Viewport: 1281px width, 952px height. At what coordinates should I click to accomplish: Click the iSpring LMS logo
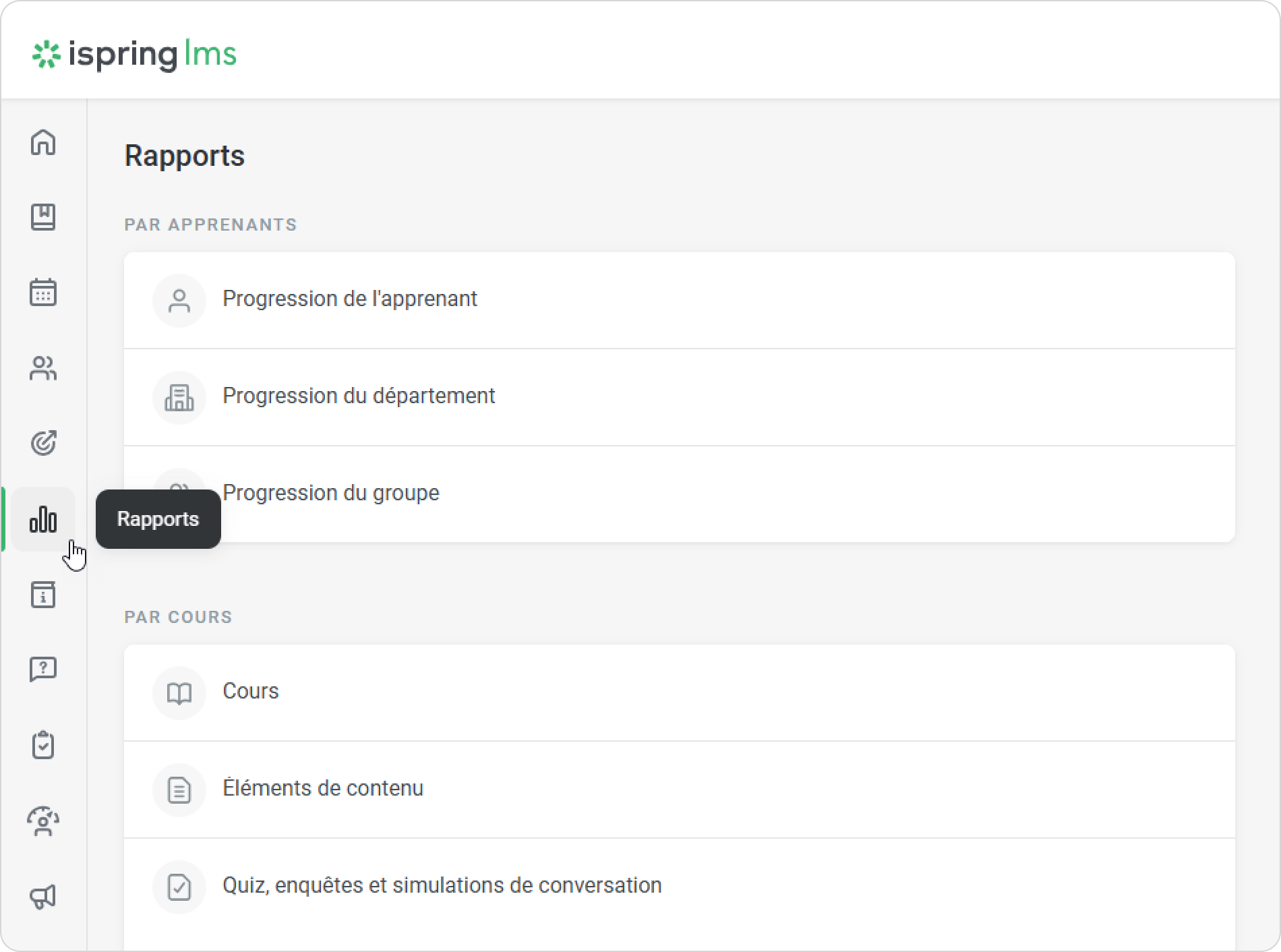(x=135, y=55)
